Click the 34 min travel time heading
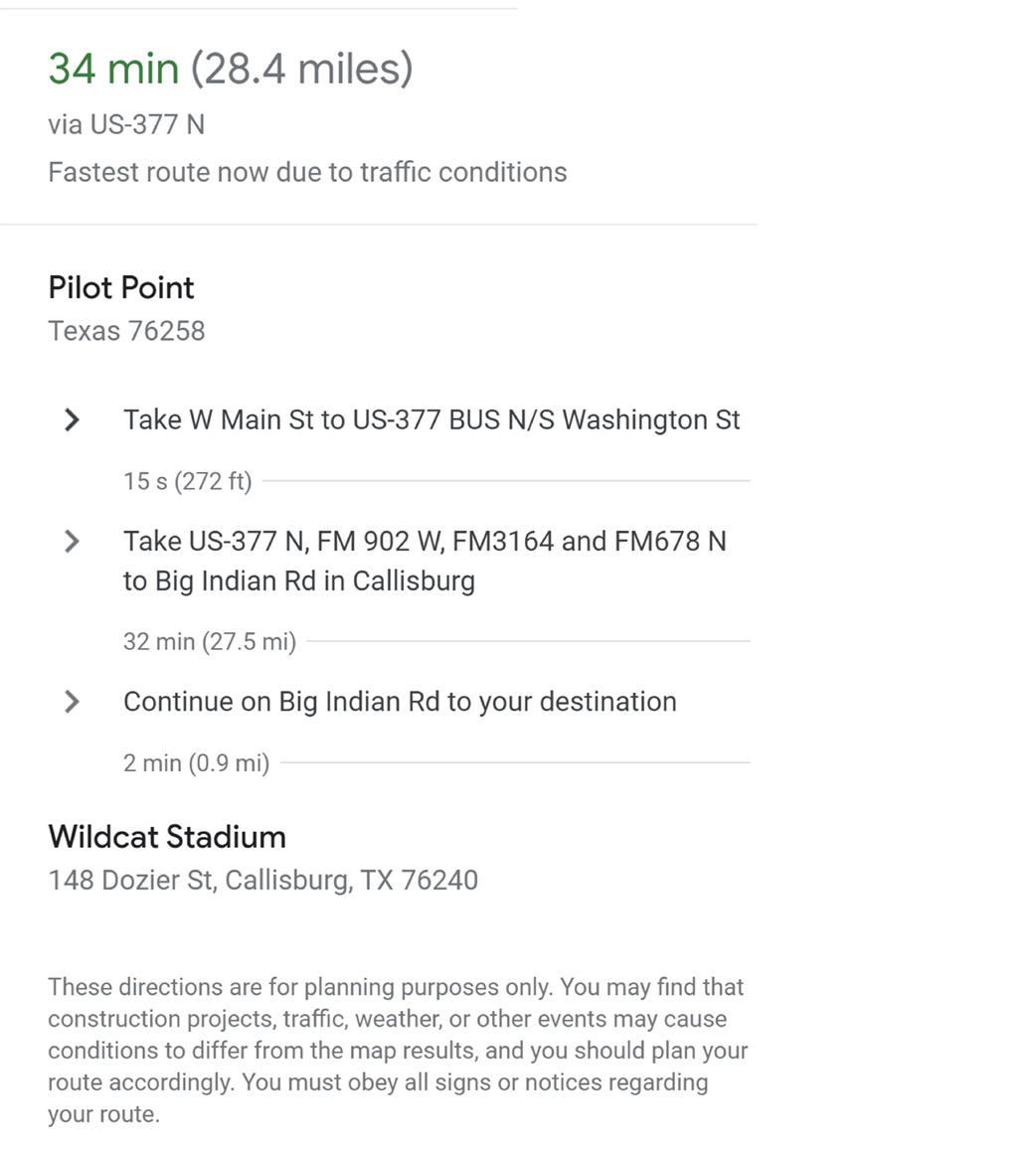The width and height of the screenshot is (1036, 1149). [113, 69]
